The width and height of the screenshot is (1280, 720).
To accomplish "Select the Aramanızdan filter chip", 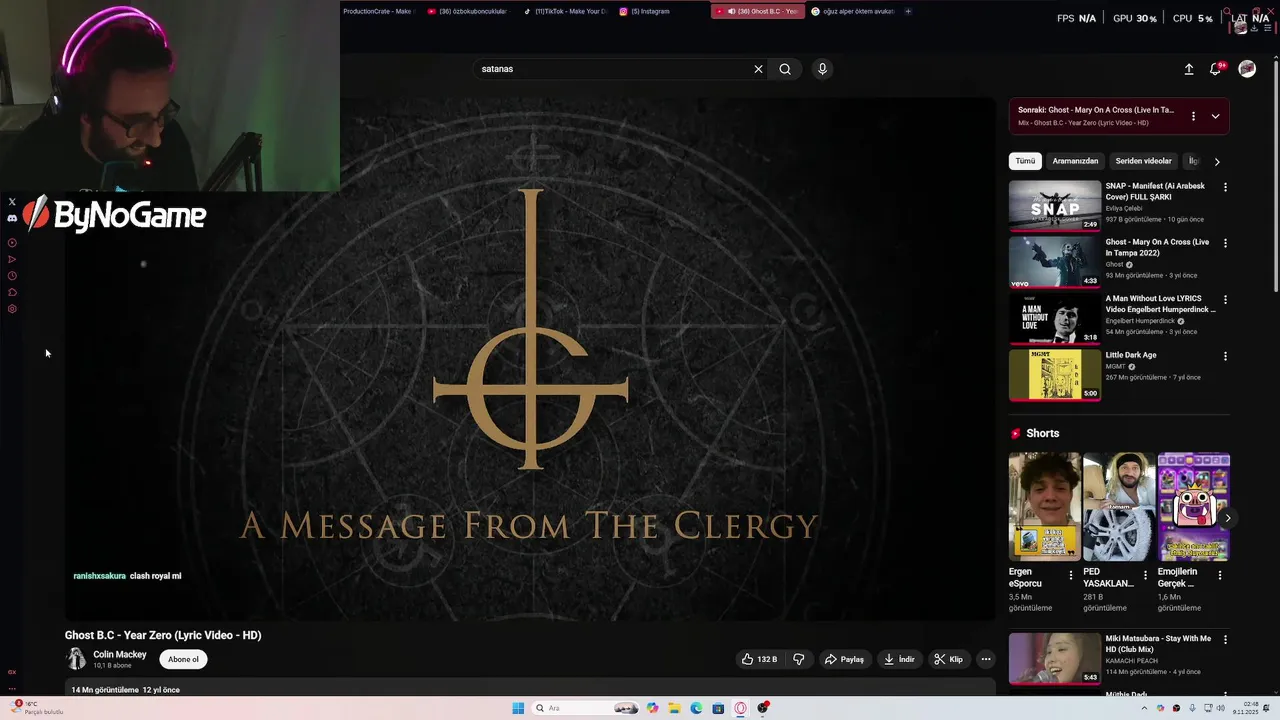I will [1075, 161].
